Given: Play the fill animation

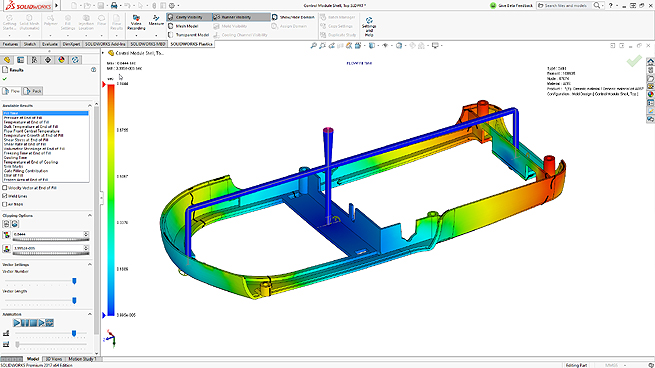Looking at the screenshot, I should (x=17, y=322).
